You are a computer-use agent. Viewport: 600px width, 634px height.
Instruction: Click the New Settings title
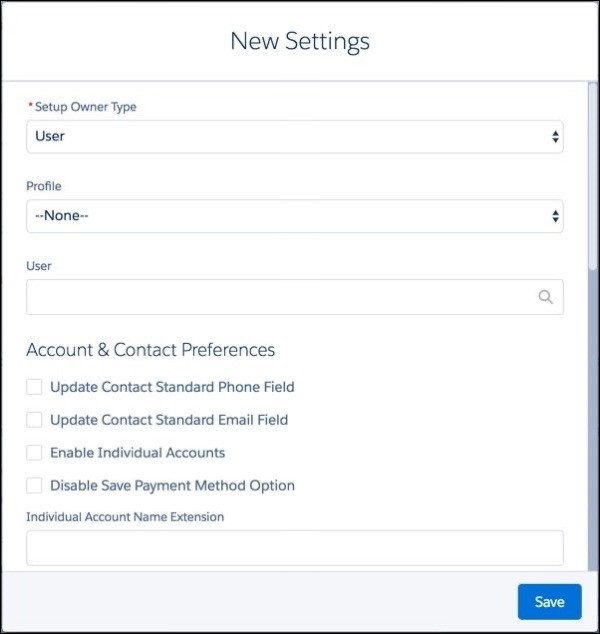[300, 41]
